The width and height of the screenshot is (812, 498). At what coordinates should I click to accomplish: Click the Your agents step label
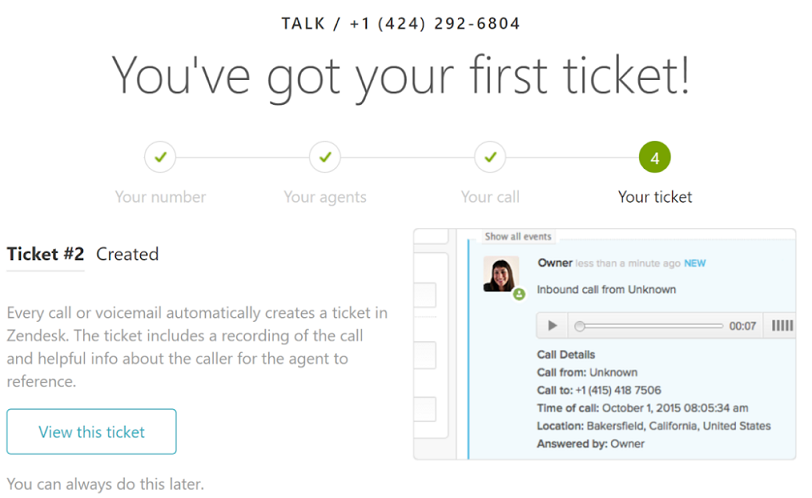[325, 197]
